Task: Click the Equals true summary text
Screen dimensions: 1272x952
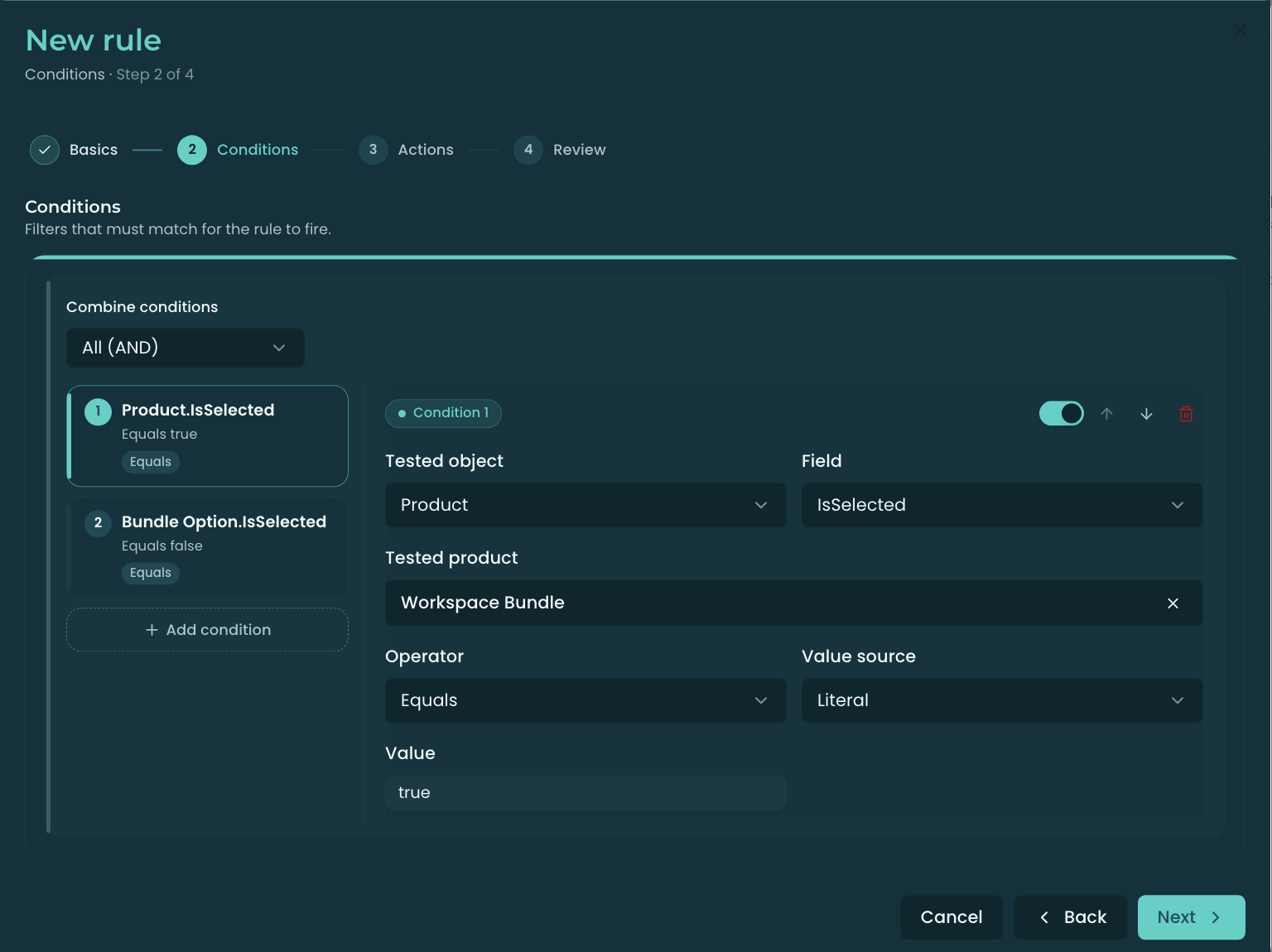Action: (159, 435)
